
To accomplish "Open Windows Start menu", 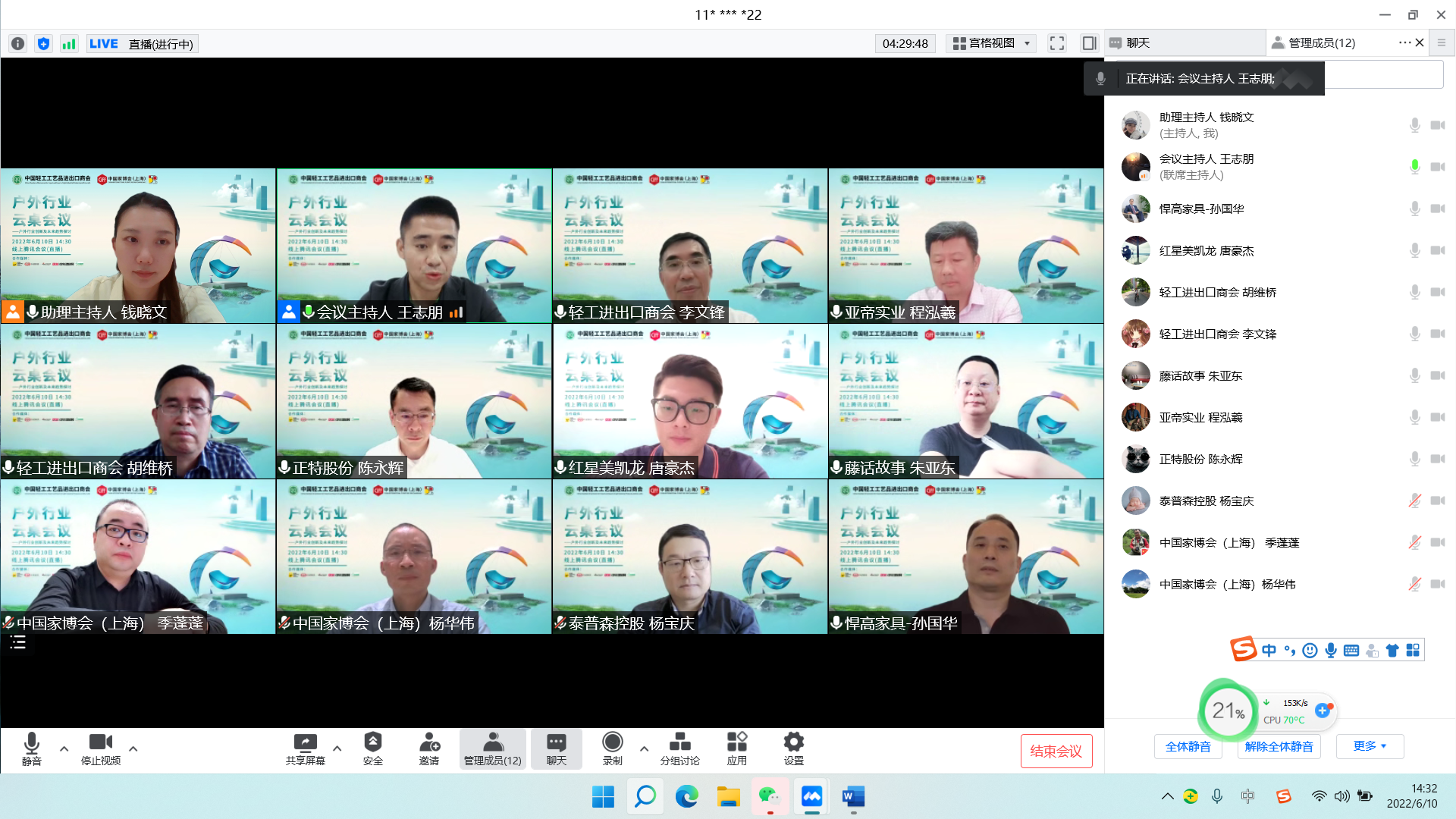I will [604, 796].
